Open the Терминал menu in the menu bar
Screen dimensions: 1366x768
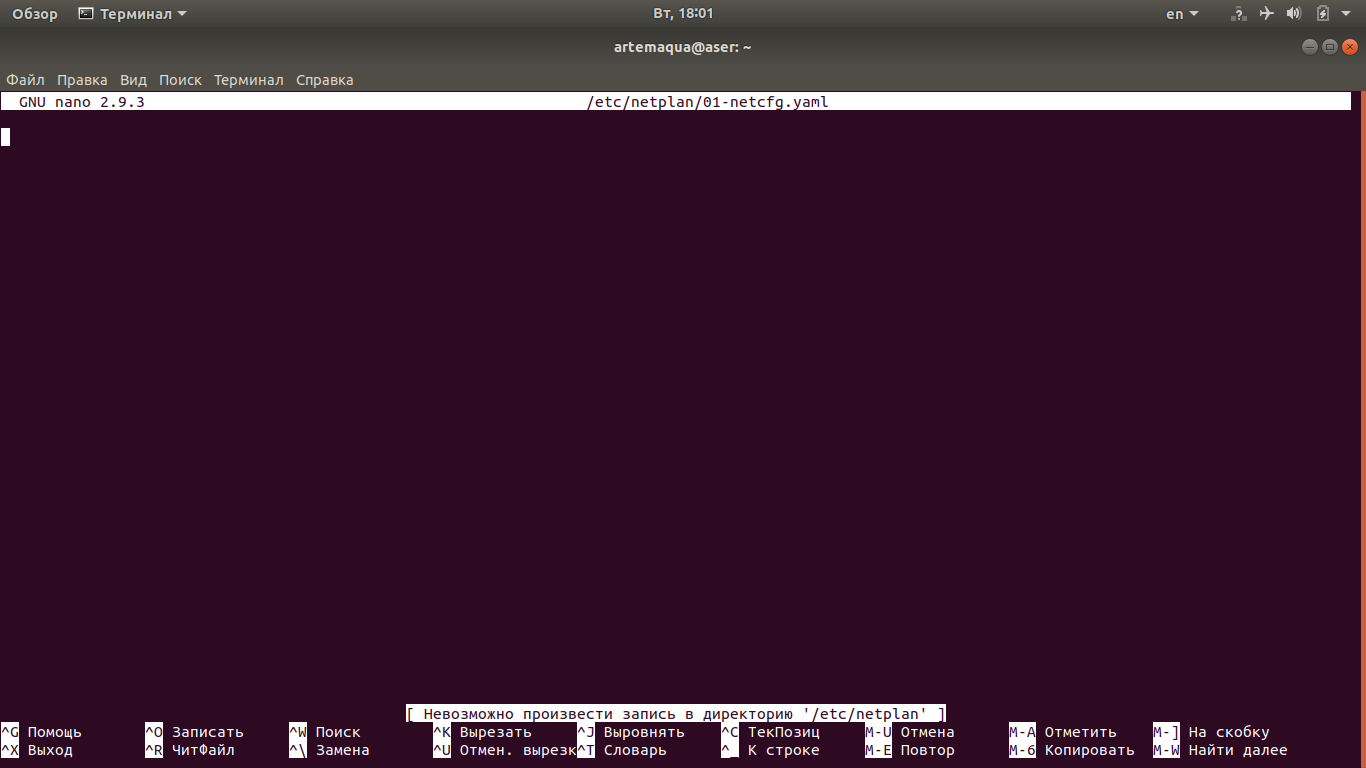(248, 80)
